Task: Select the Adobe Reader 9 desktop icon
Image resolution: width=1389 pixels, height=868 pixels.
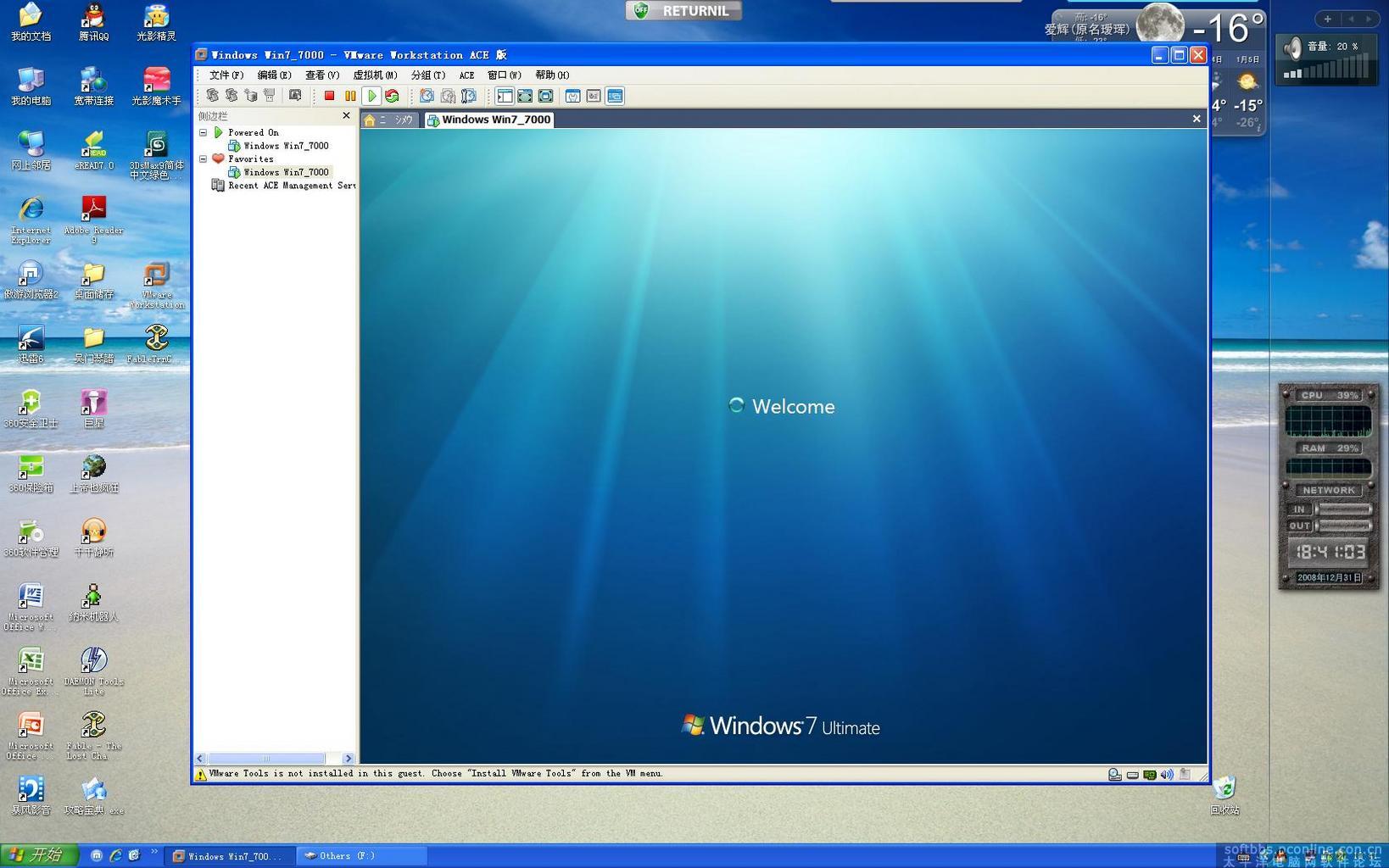Action: [x=93, y=220]
